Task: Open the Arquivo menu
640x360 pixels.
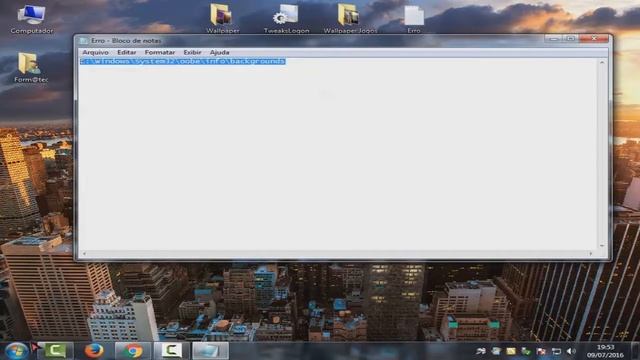Action: [x=96, y=53]
